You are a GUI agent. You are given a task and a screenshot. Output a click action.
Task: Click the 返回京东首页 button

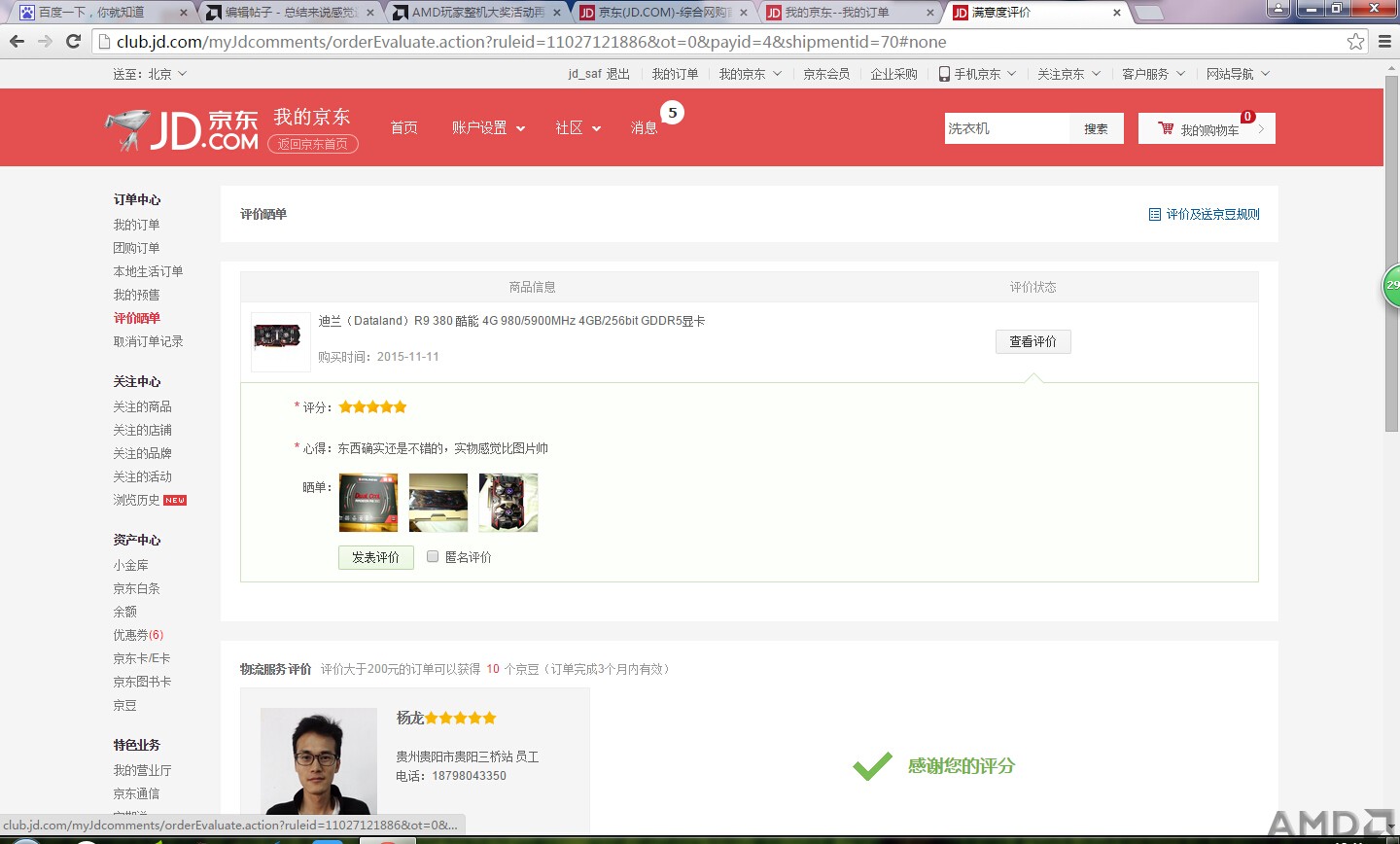312,144
